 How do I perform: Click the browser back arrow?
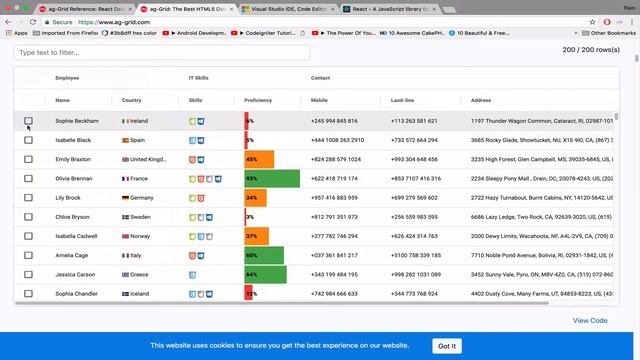(9, 22)
